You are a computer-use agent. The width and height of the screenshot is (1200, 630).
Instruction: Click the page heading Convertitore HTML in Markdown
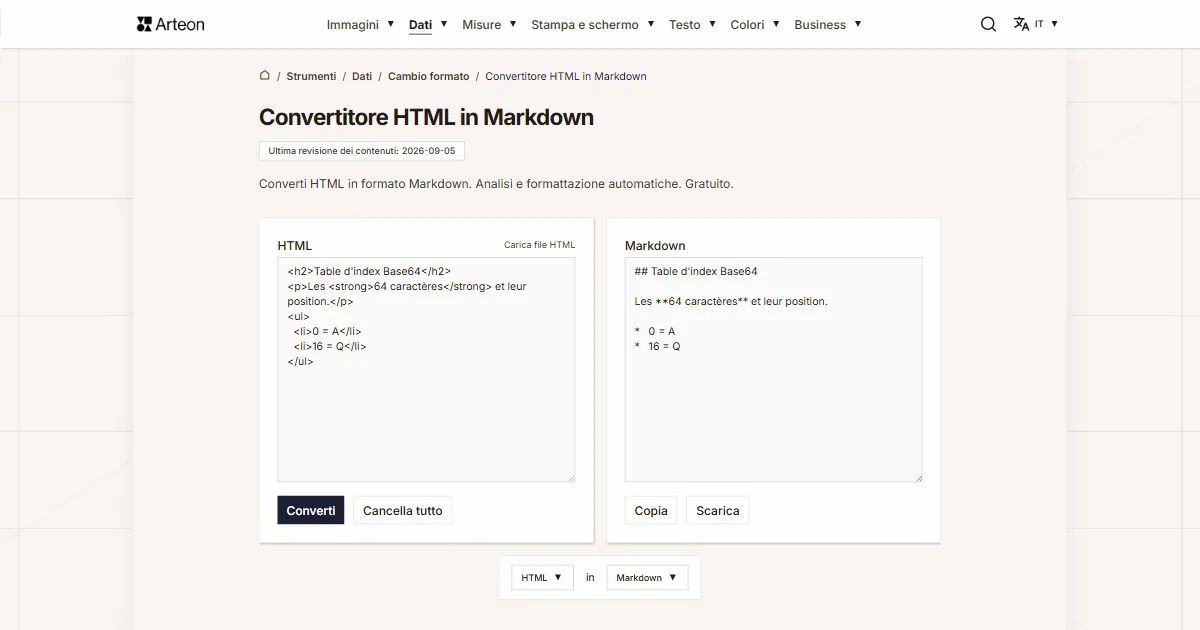coord(426,117)
